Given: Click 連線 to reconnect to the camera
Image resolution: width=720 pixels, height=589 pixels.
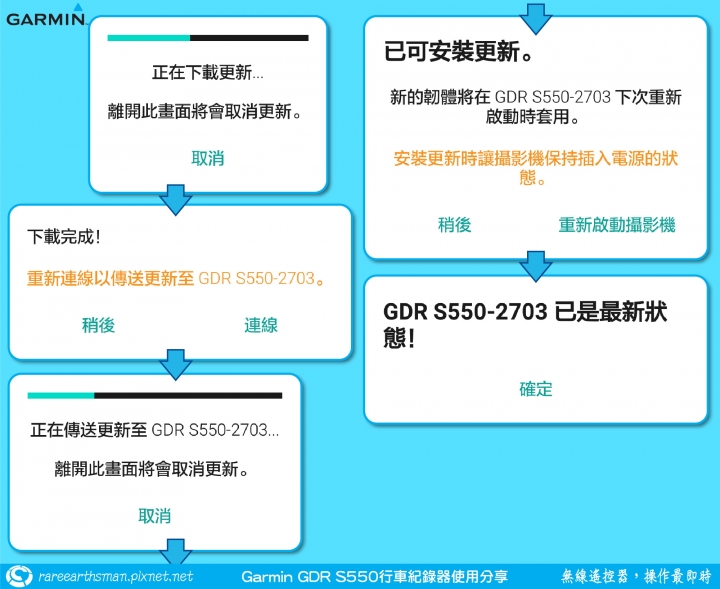Looking at the screenshot, I should 261,325.
